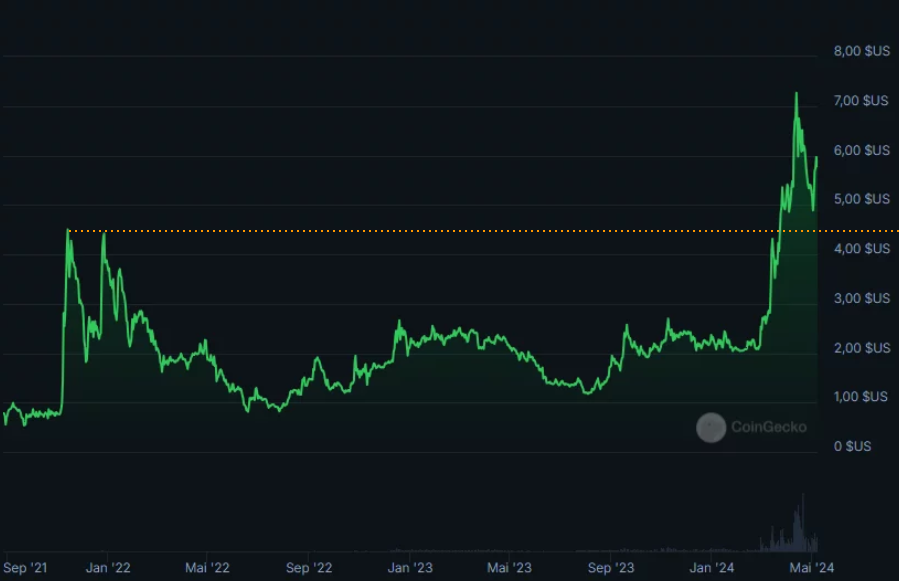The width and height of the screenshot is (899, 581).
Task: Select the Jan '24 date label
Action: 712,568
